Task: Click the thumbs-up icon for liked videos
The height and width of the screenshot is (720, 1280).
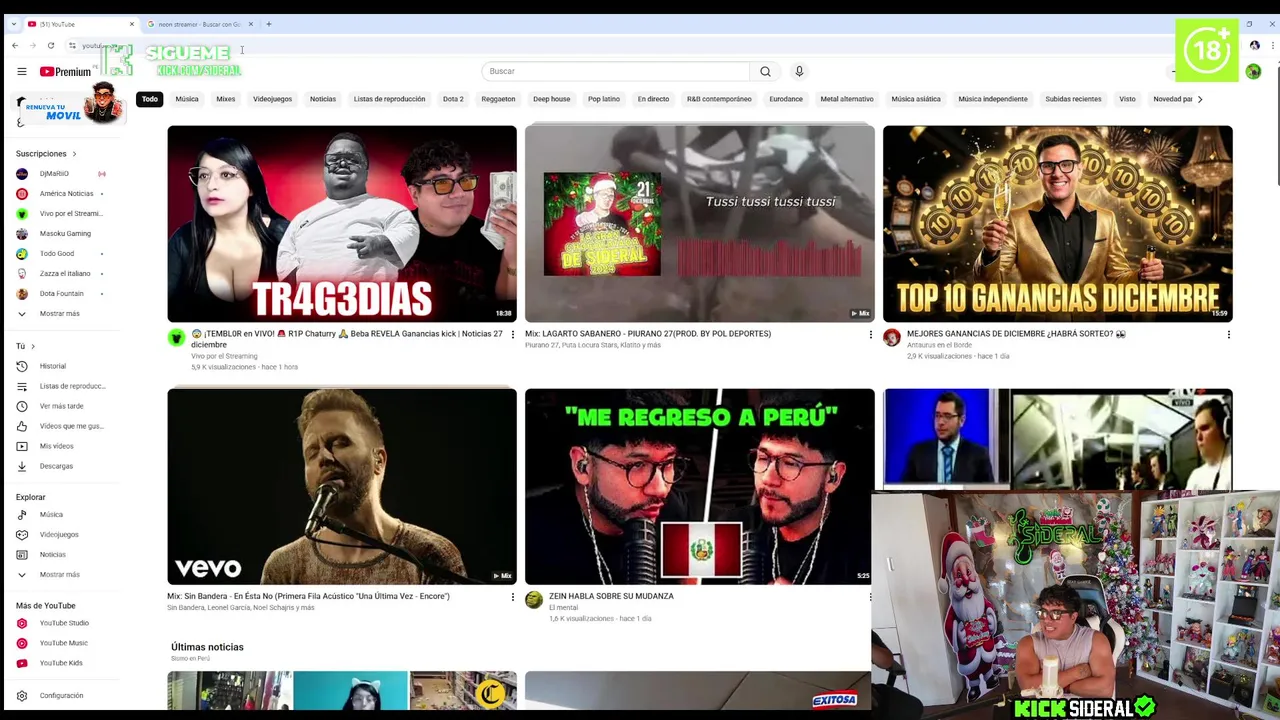Action: pos(22,426)
